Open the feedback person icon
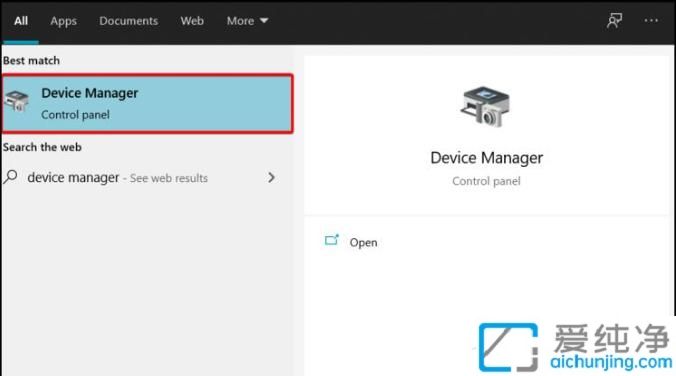Screen dimensions: 676x376 pyautogui.click(x=614, y=20)
